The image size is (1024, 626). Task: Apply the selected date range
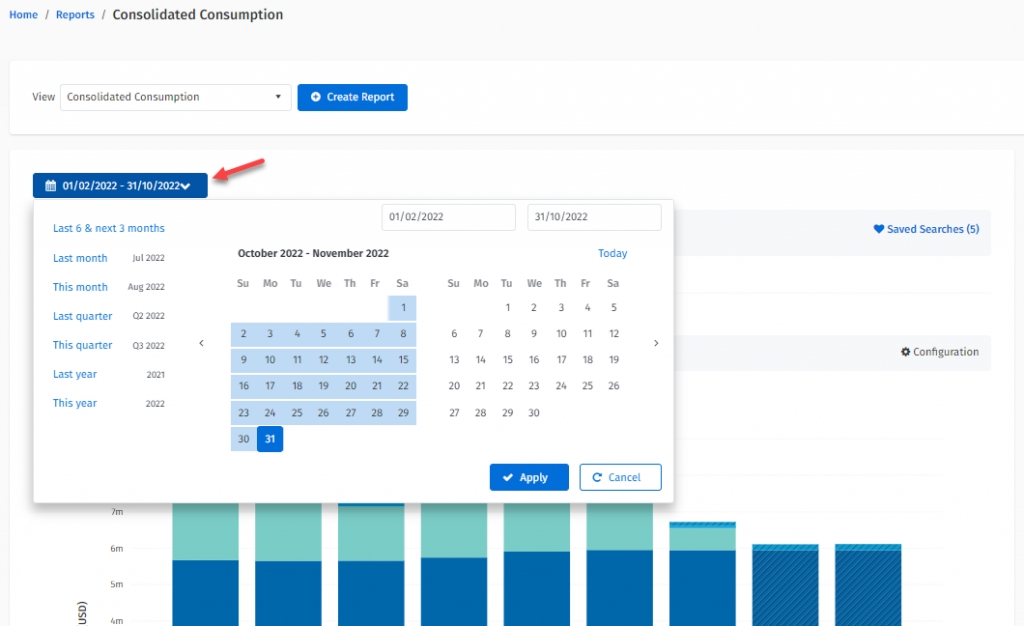pos(529,477)
